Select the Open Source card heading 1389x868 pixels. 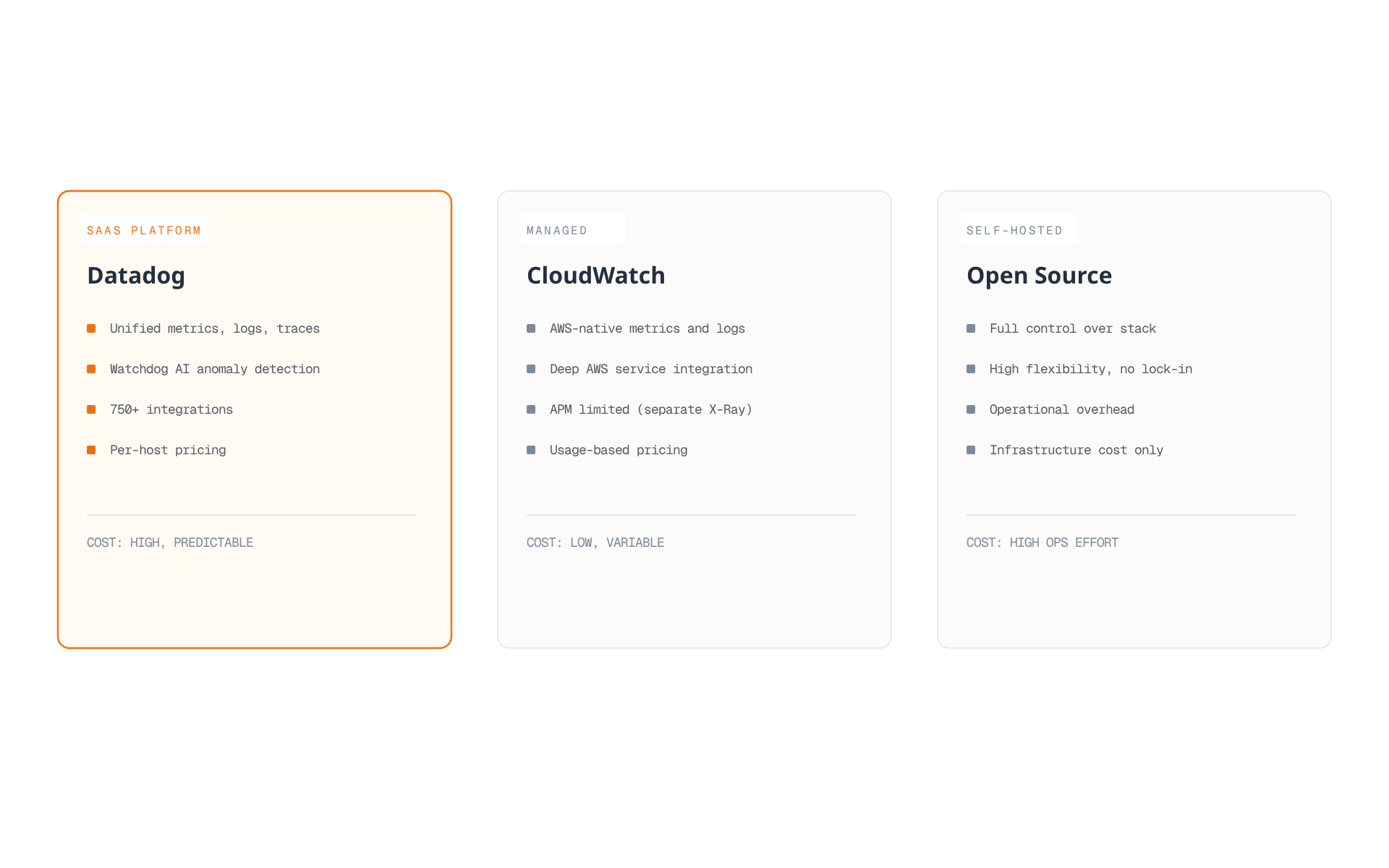coord(1040,276)
